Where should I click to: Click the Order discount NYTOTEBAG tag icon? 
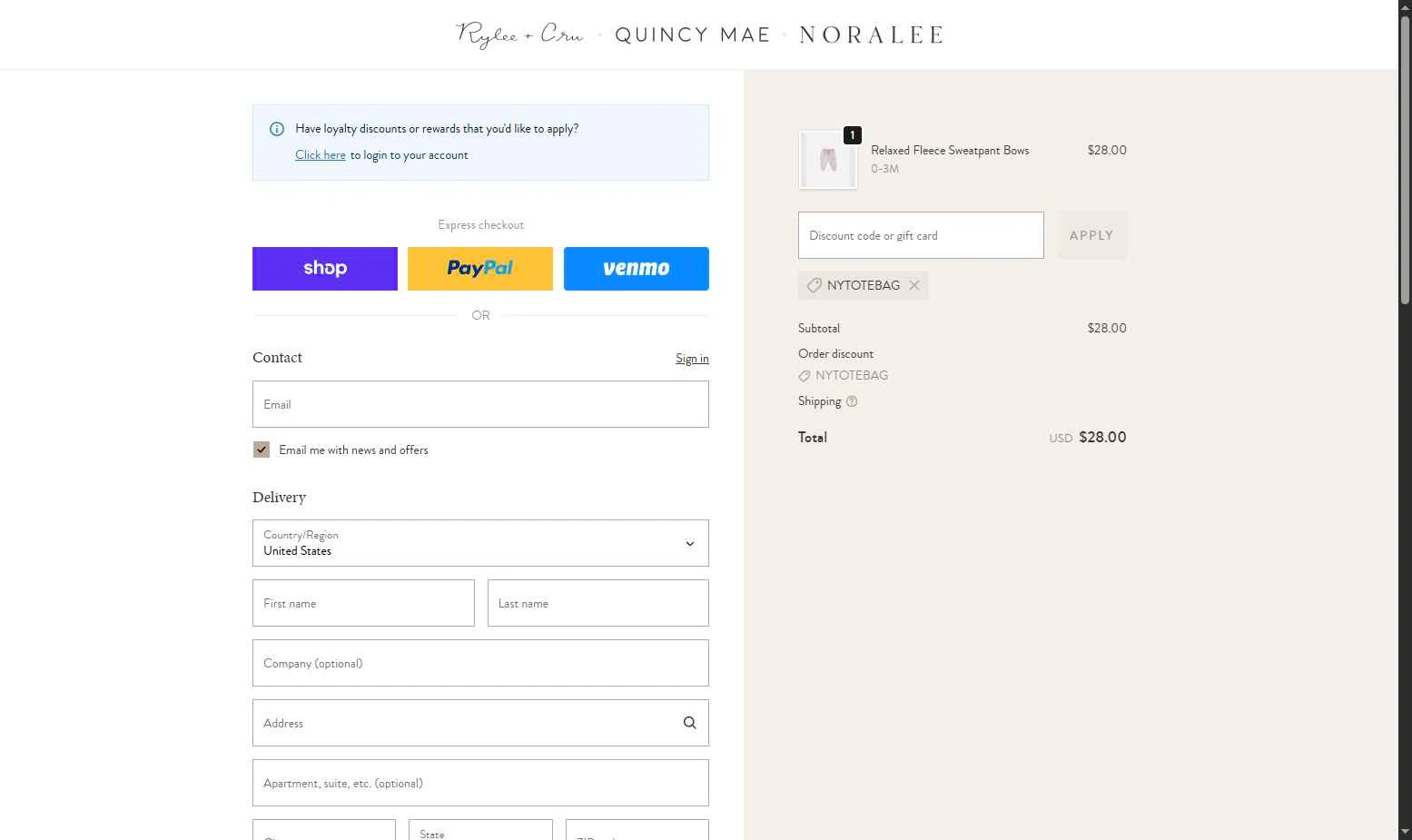[x=805, y=376]
